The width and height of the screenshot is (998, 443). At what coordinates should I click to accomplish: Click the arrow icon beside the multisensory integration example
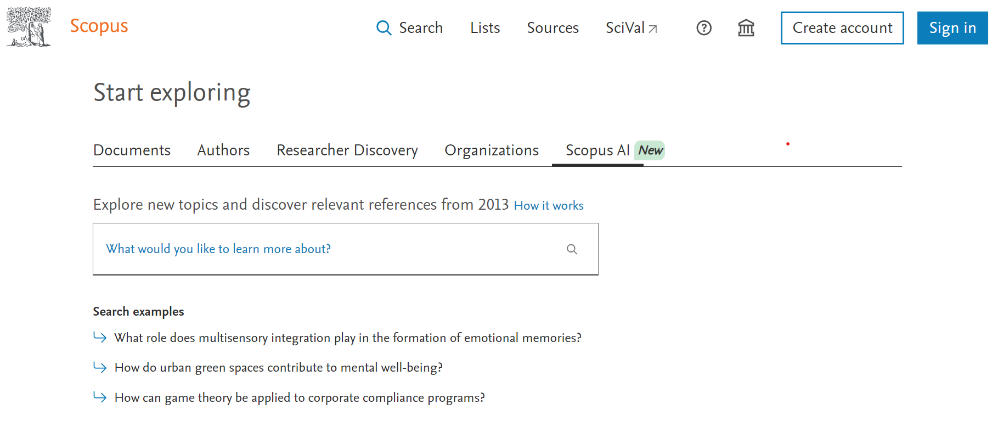point(99,338)
